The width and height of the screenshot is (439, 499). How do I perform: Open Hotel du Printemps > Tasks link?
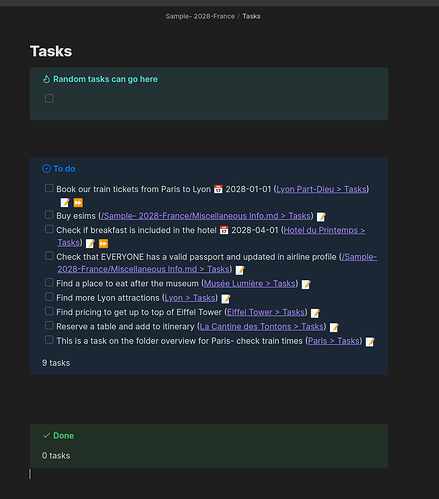pos(324,230)
